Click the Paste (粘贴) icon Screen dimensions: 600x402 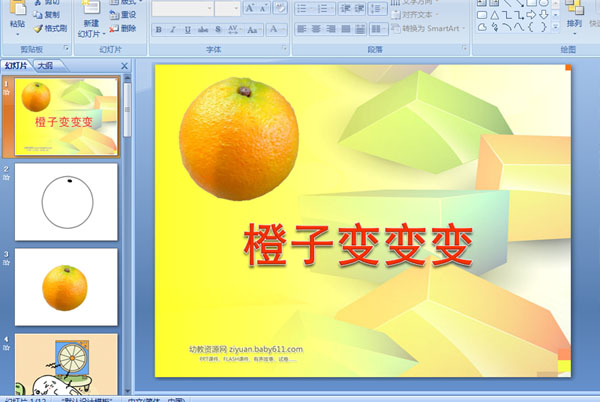pyautogui.click(x=17, y=8)
